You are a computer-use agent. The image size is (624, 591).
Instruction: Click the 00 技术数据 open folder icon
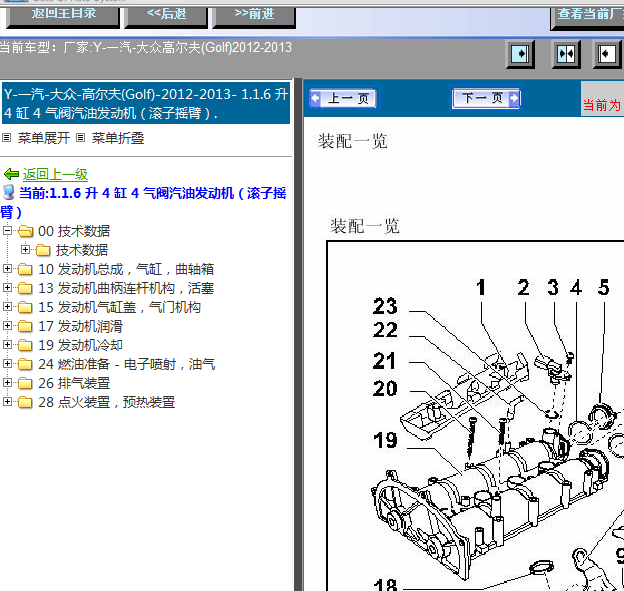pos(26,231)
